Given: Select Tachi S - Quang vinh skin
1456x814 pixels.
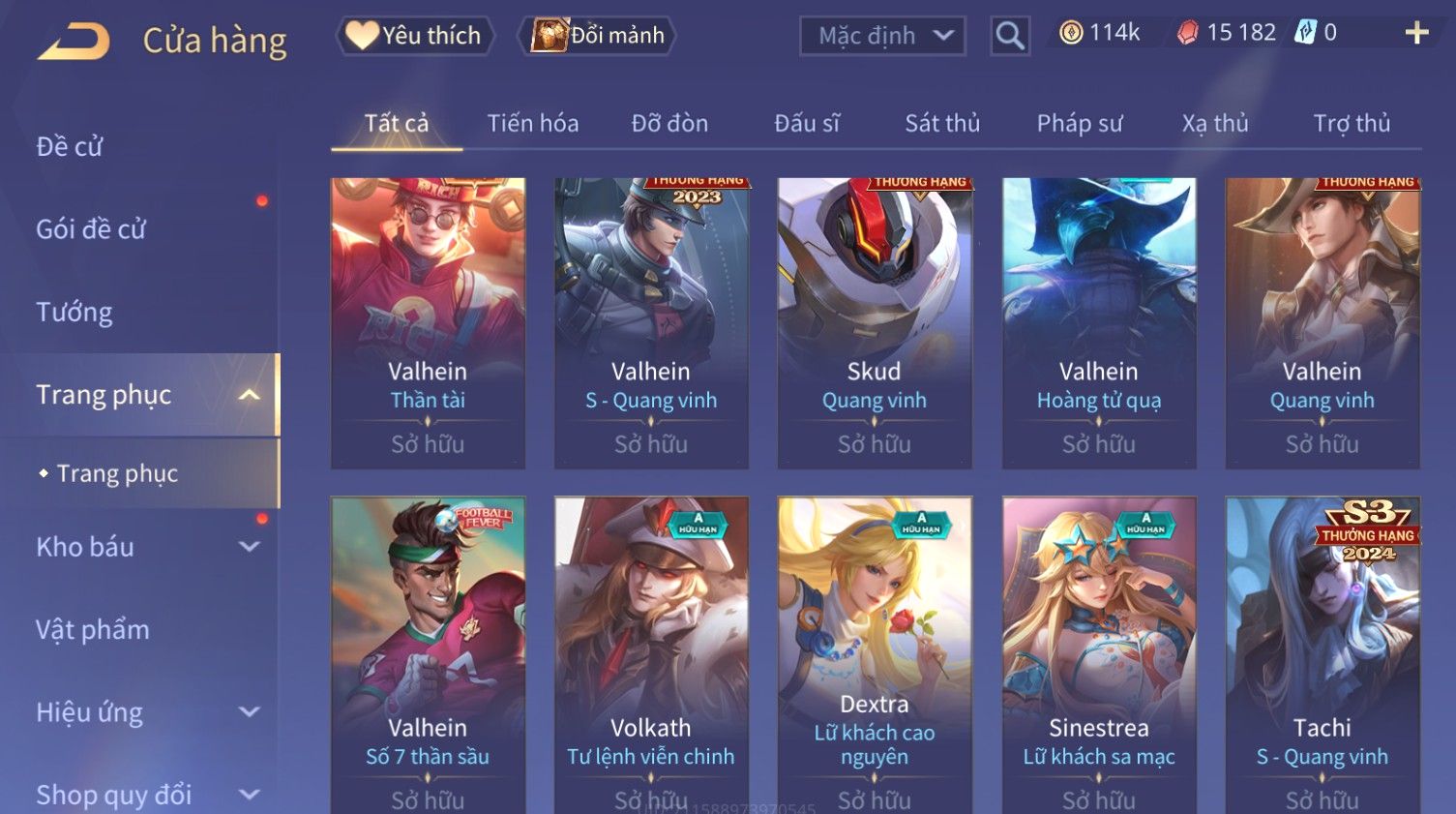Looking at the screenshot, I should point(1322,655).
